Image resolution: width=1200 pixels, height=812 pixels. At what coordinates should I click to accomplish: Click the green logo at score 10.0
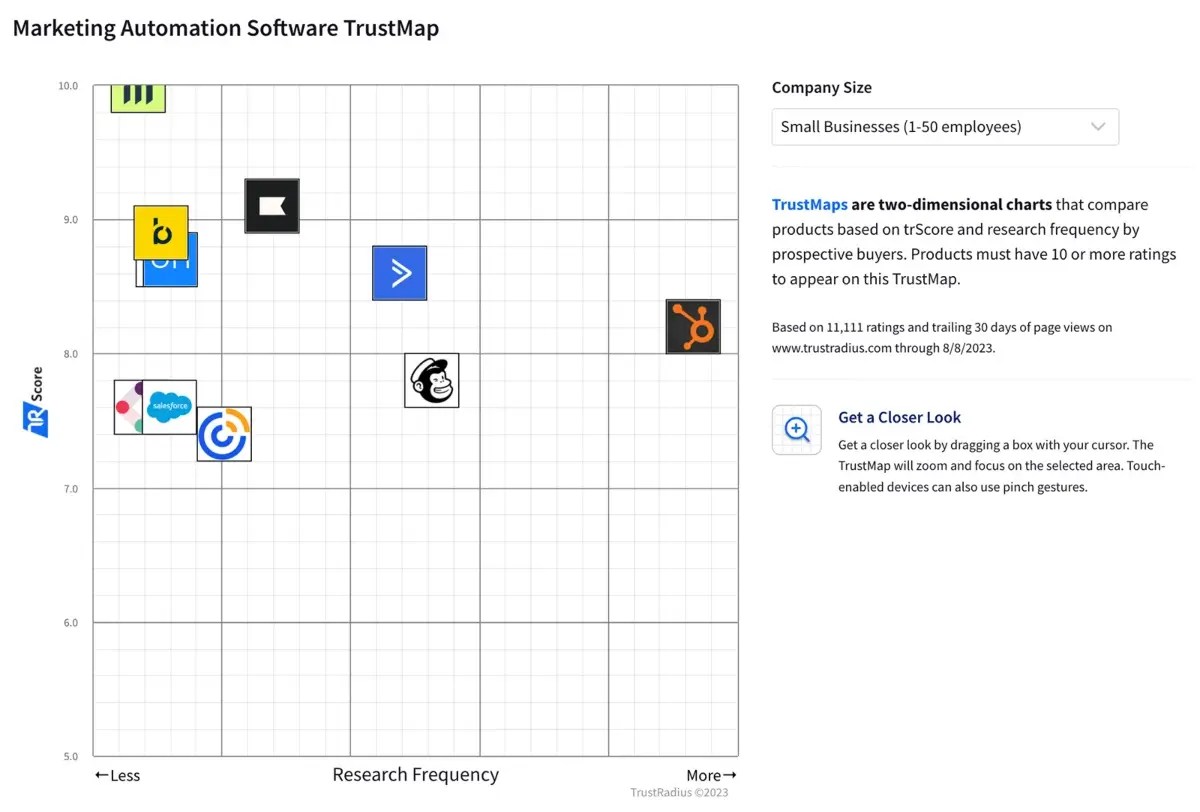(x=138, y=98)
